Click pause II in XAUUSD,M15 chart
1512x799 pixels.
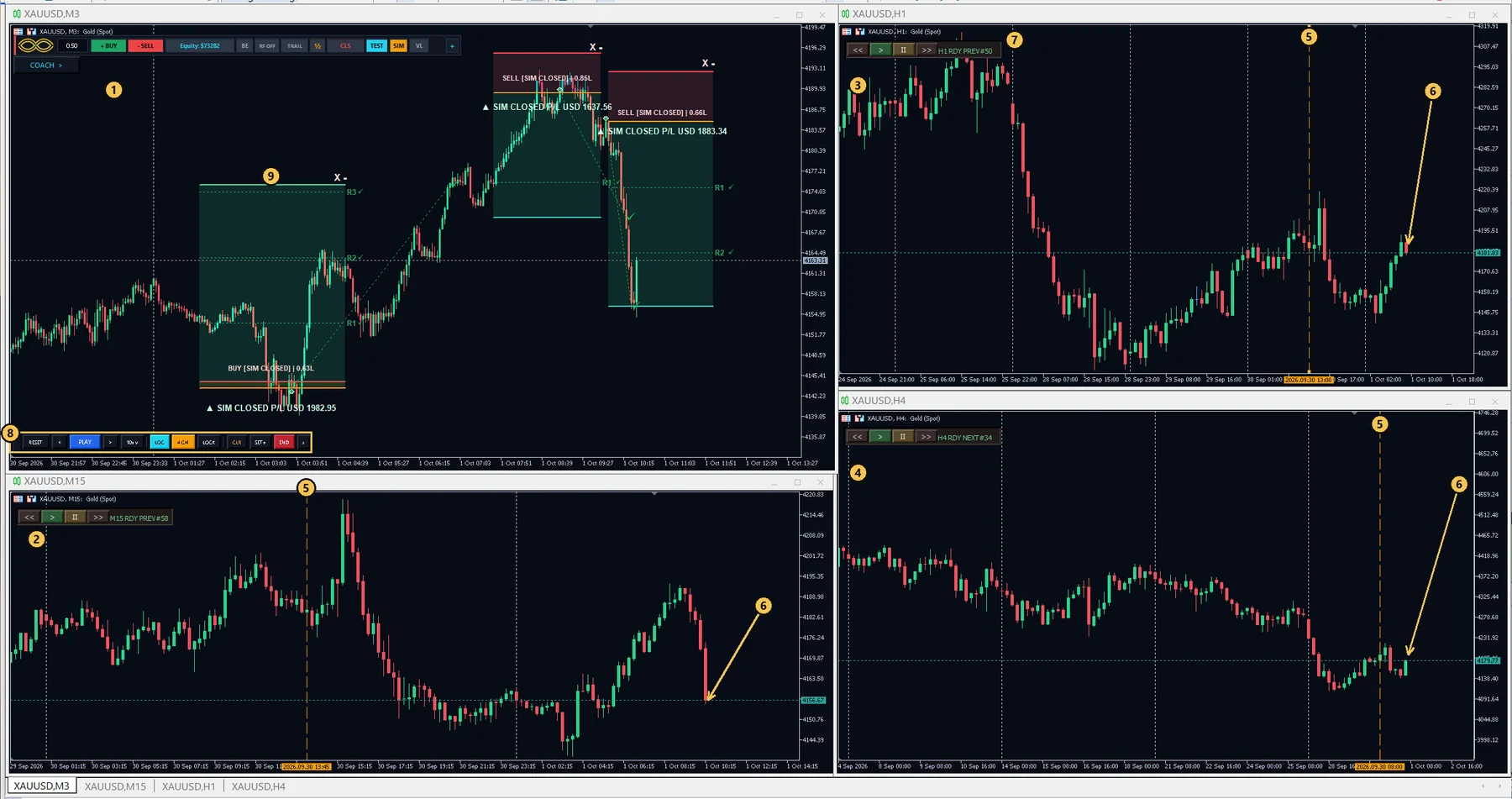(75, 518)
